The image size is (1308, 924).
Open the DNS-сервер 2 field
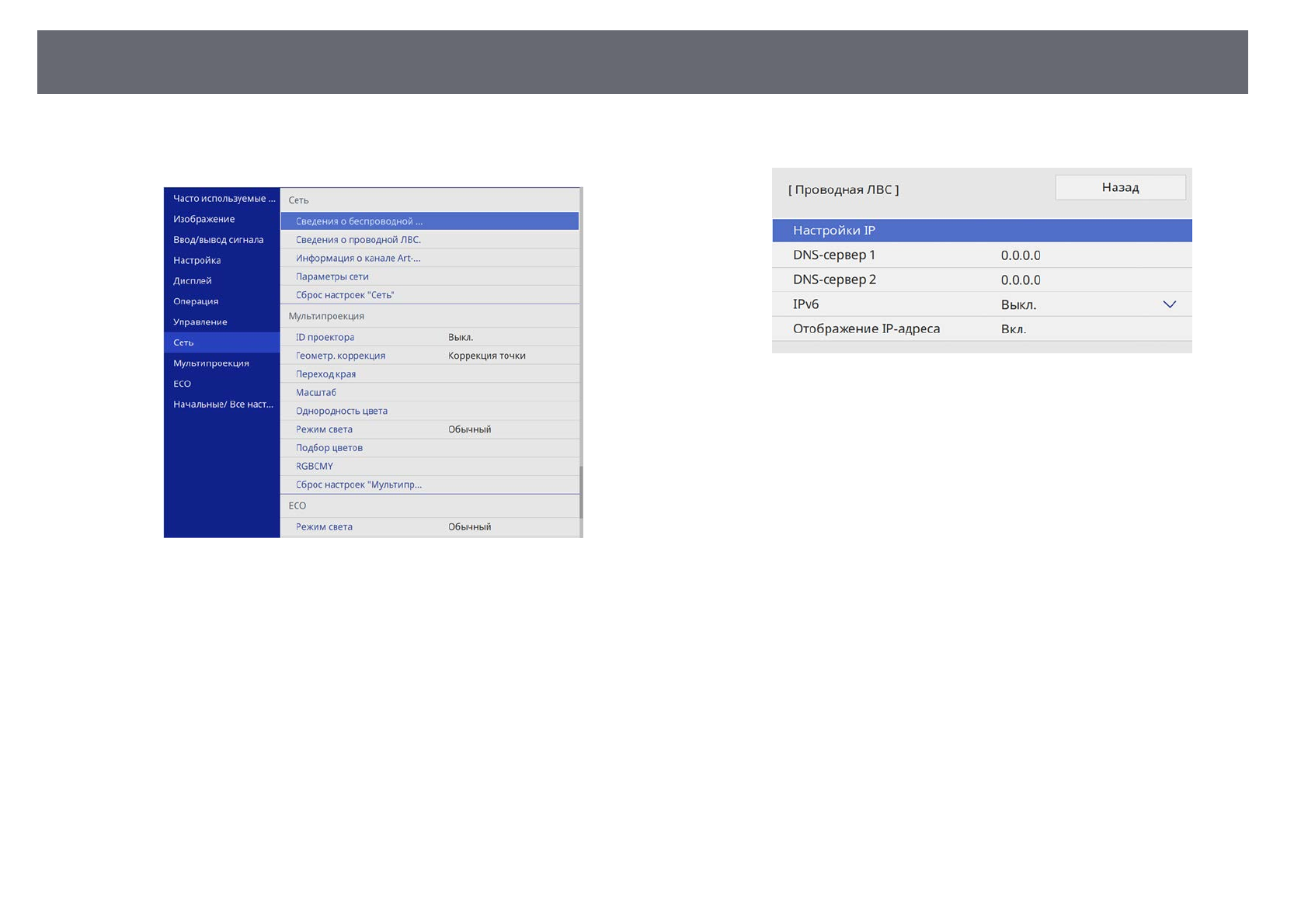[x=981, y=280]
